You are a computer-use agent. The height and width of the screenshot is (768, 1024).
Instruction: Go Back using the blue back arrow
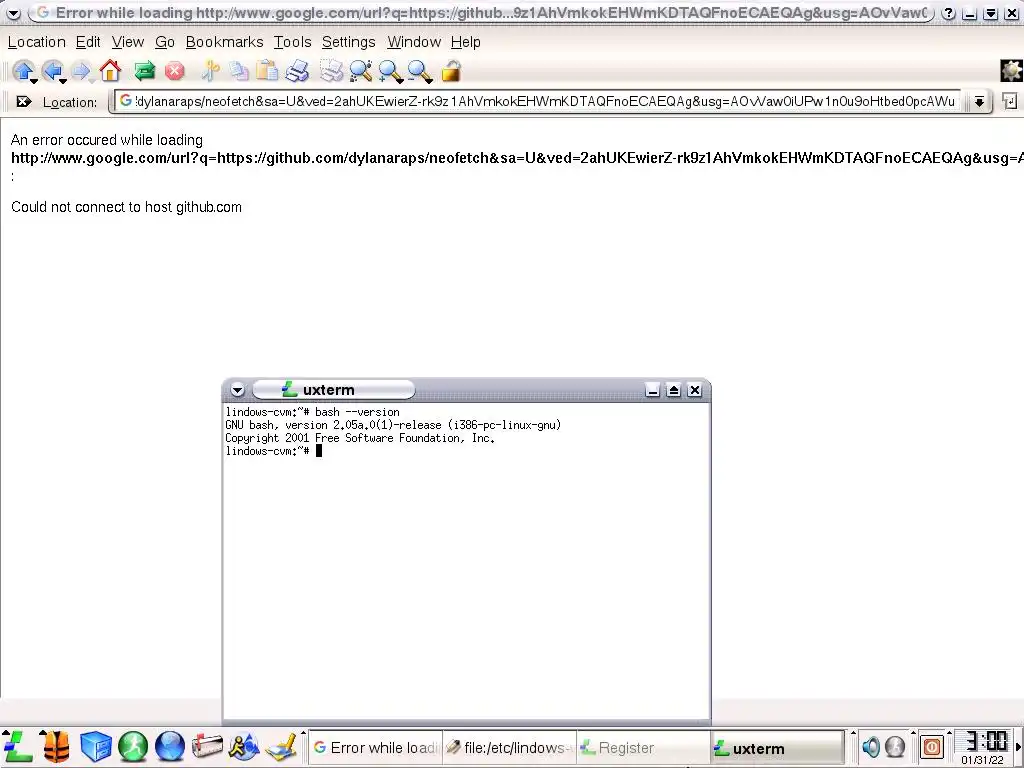[52, 70]
